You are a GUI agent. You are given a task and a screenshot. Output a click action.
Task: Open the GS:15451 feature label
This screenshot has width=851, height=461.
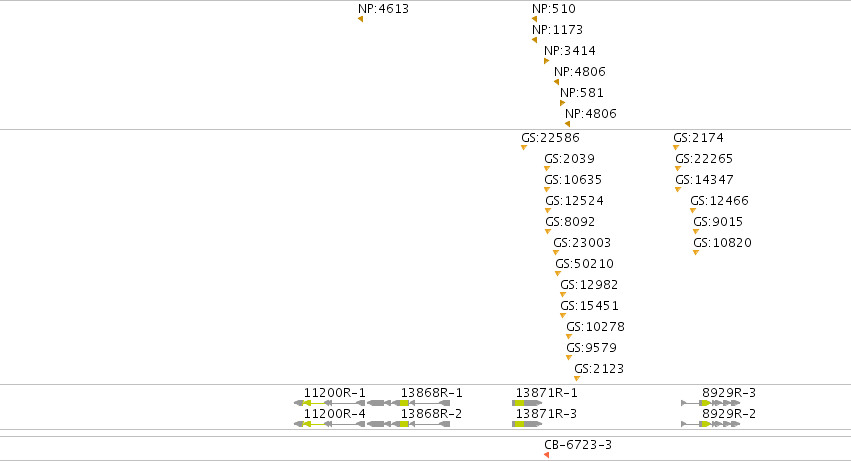point(589,306)
